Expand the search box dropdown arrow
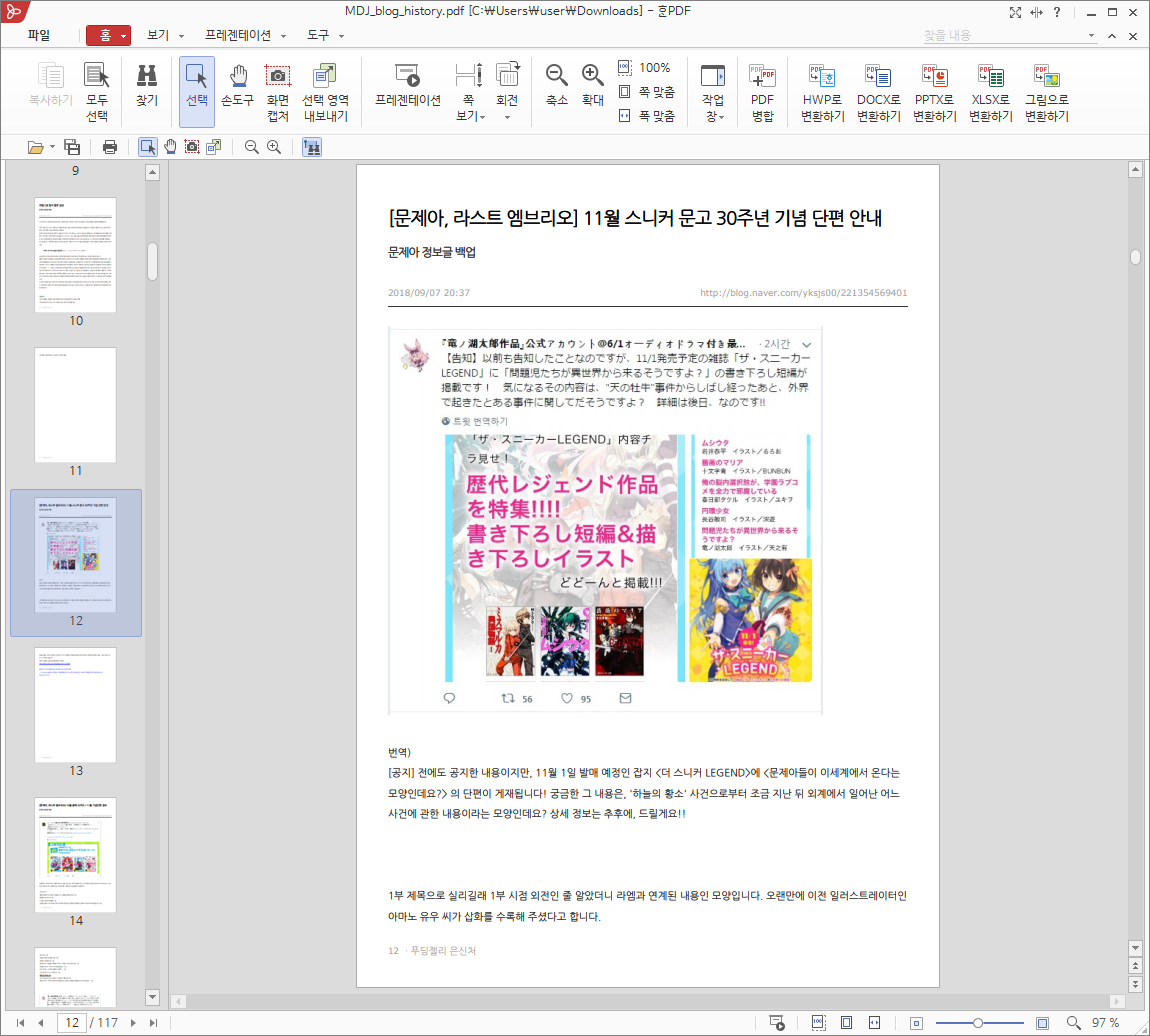This screenshot has width=1150, height=1036. [1091, 35]
